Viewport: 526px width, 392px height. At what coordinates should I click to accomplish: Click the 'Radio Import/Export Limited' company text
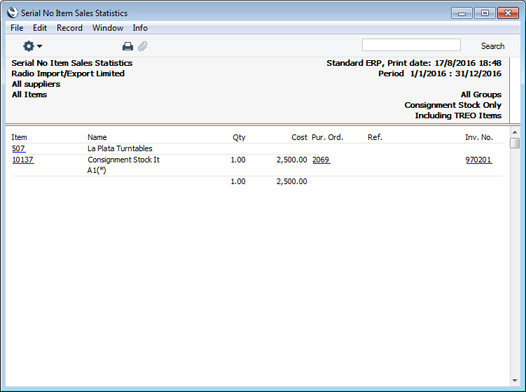pos(68,73)
